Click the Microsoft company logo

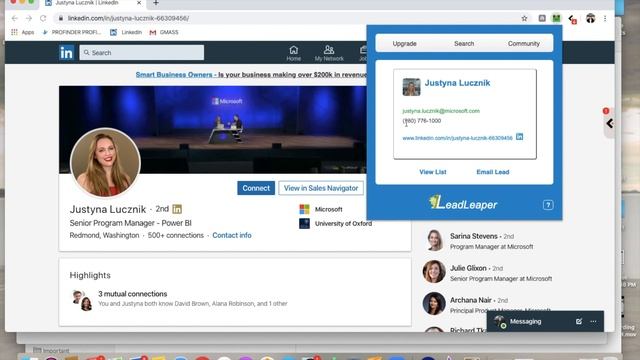coord(304,209)
